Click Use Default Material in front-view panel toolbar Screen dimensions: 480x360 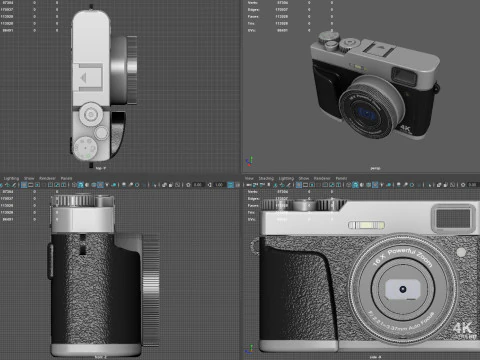[x=362, y=185]
